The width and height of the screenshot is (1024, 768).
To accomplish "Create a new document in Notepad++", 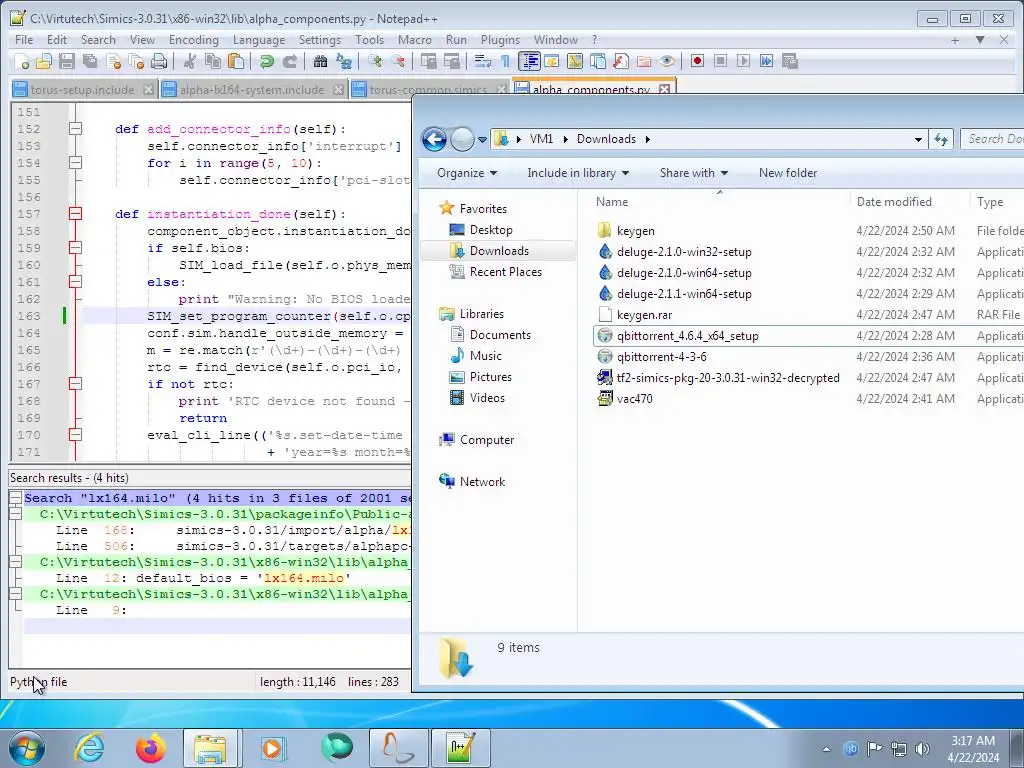I will [21, 61].
